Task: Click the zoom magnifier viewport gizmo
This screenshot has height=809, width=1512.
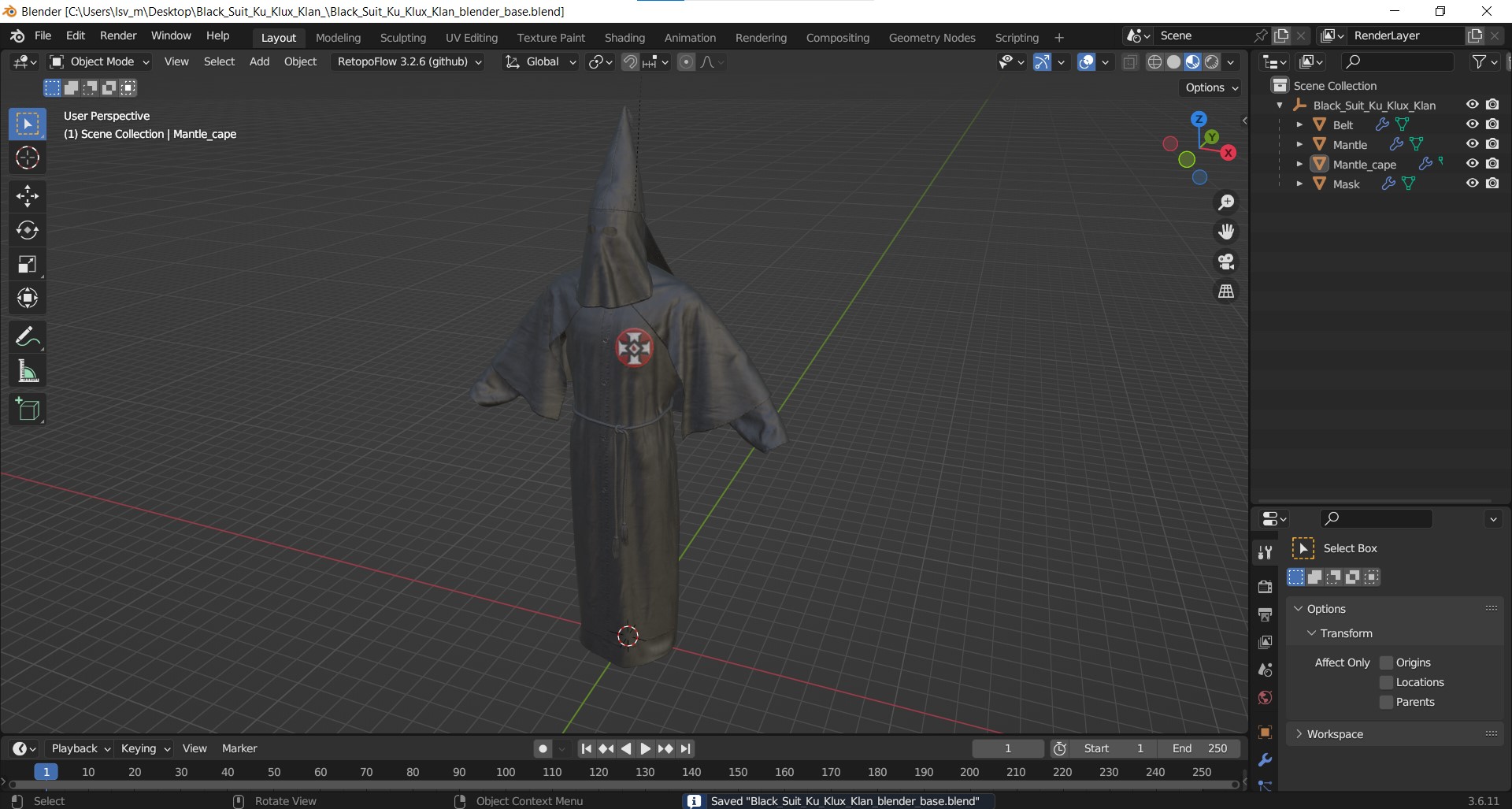Action: 1226,202
